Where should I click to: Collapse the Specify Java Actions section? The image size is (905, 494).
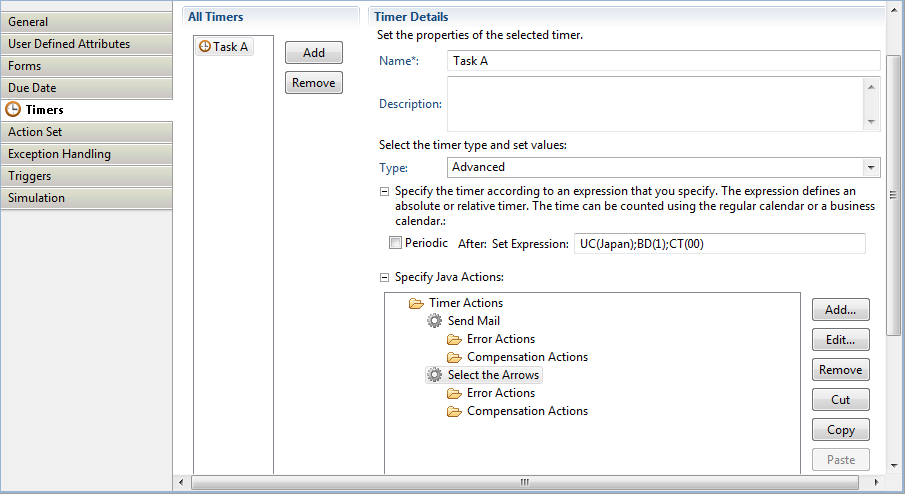tap(384, 277)
